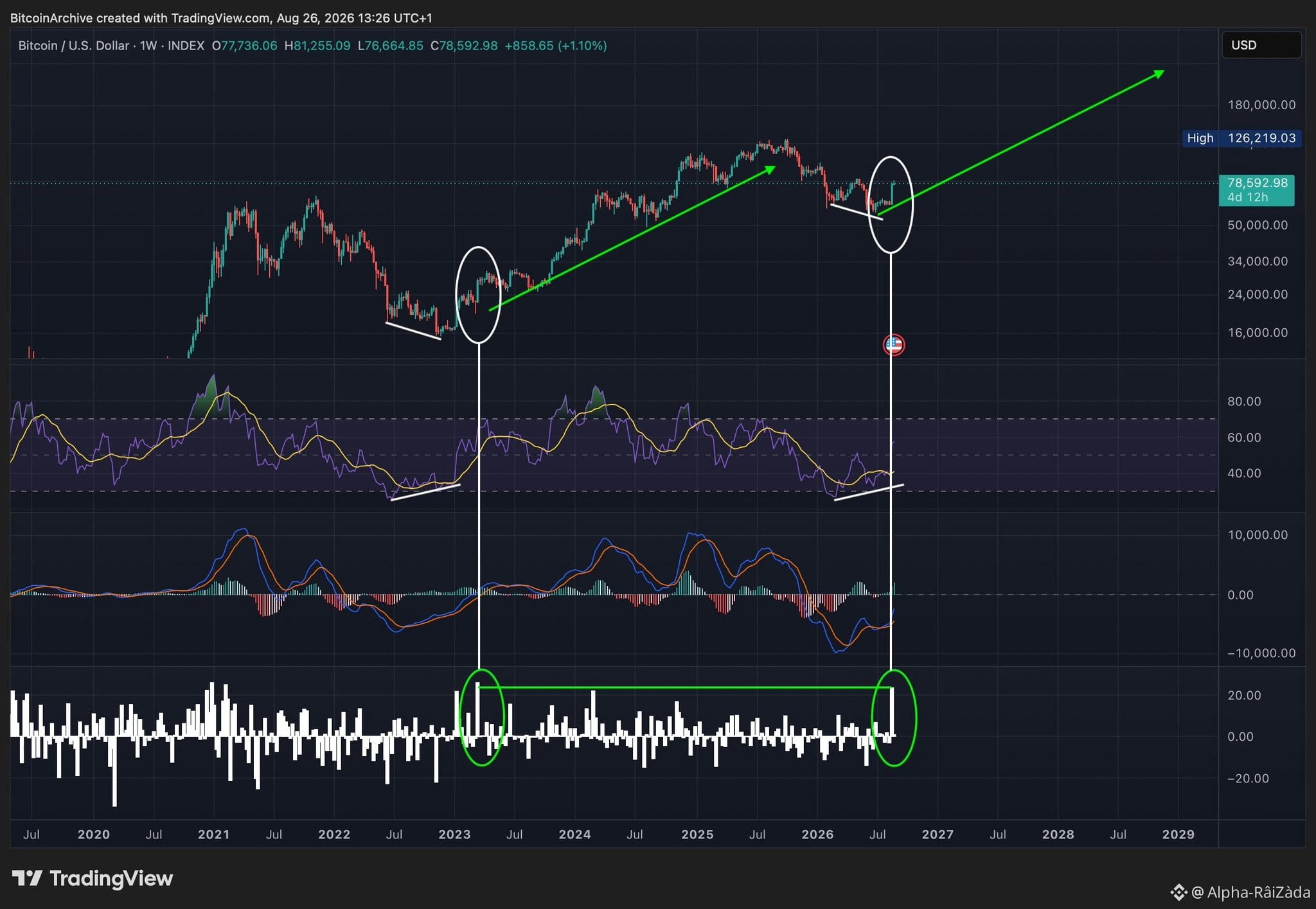Click the 24,000.00 price axis label
Viewport: 1316px width, 909px height.
click(1258, 295)
